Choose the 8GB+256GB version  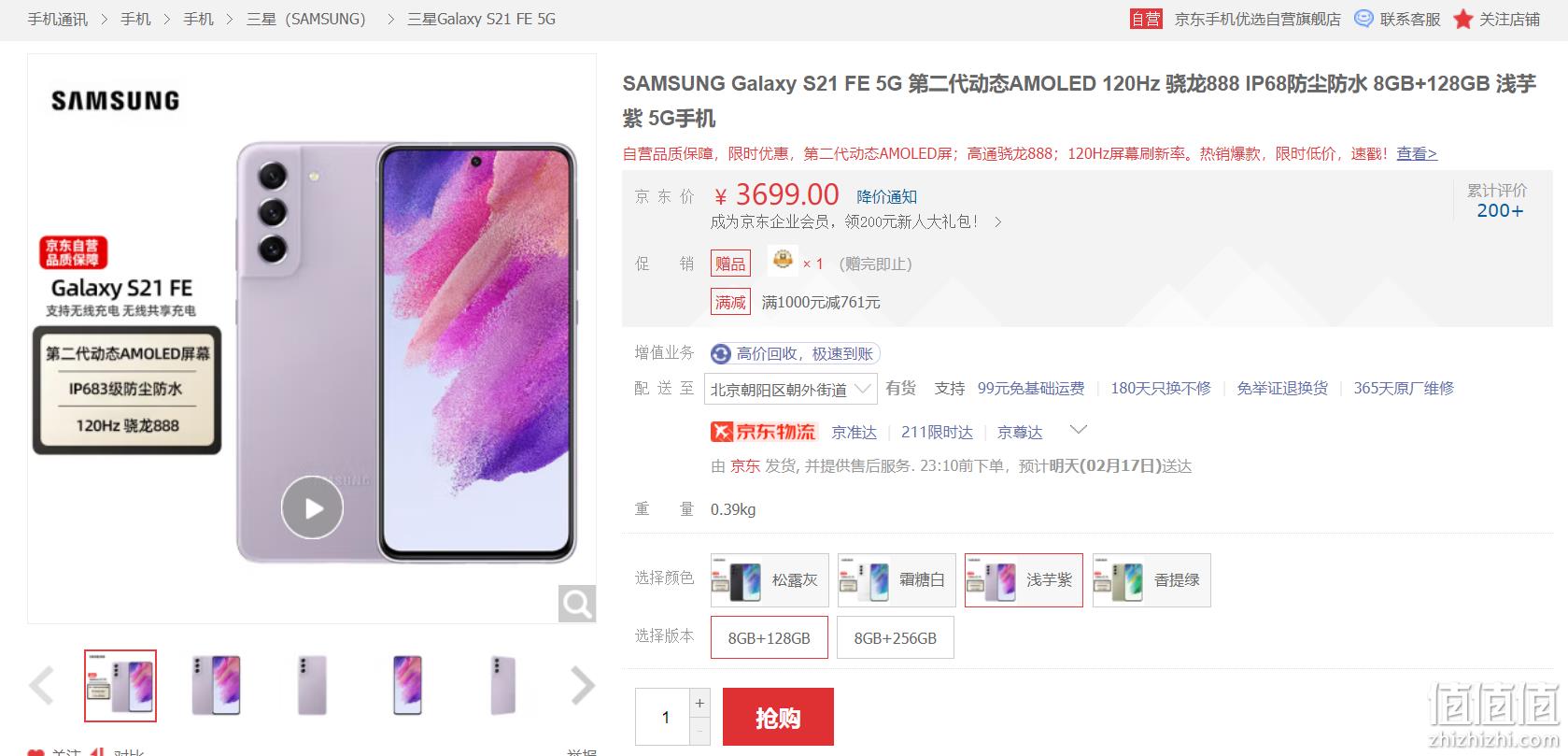point(895,637)
